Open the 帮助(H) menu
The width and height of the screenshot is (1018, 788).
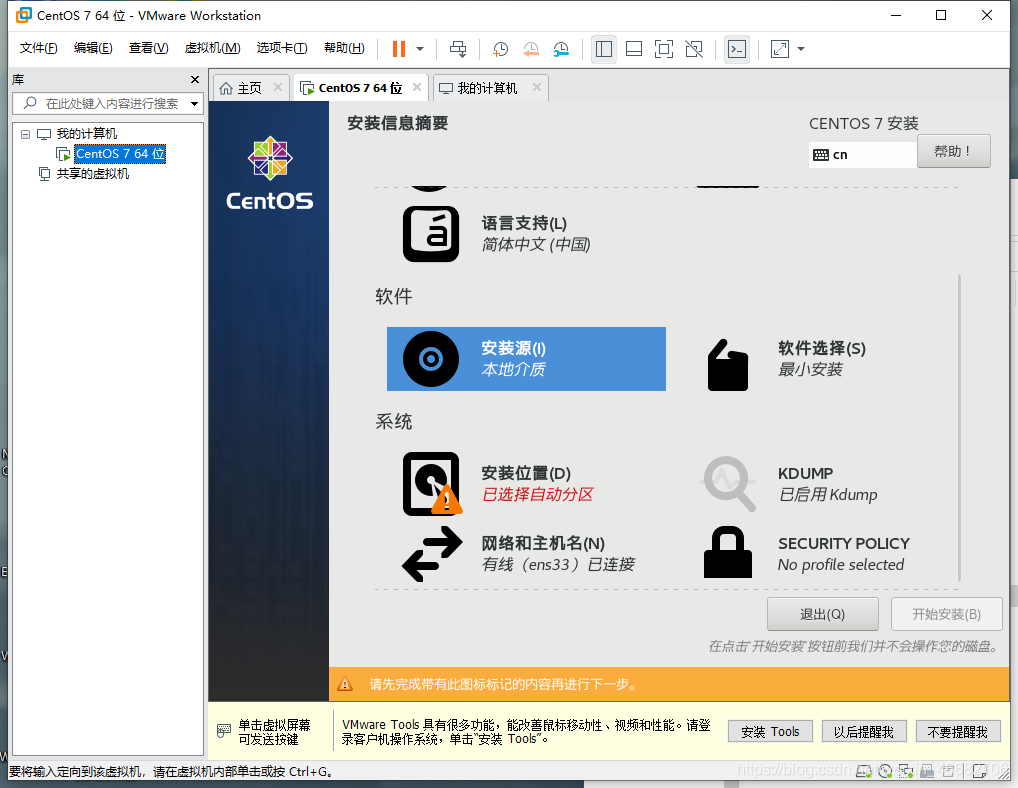tap(344, 48)
